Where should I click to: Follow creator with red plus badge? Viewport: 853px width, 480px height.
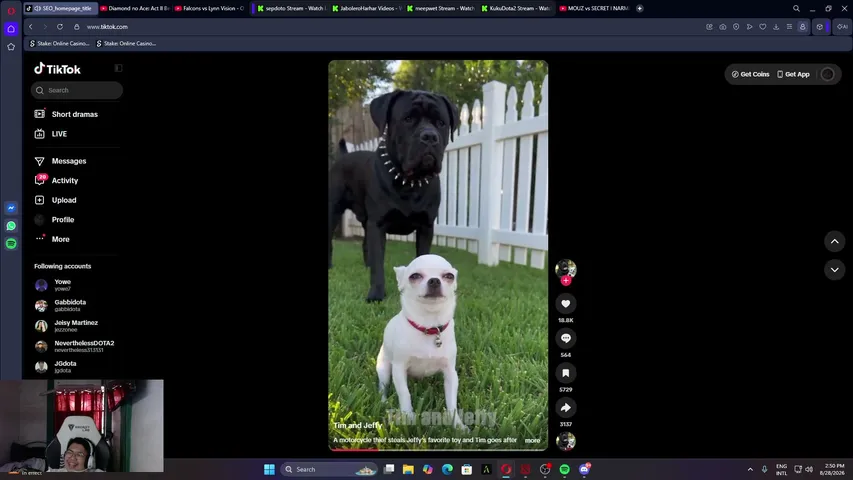[x=566, y=281]
